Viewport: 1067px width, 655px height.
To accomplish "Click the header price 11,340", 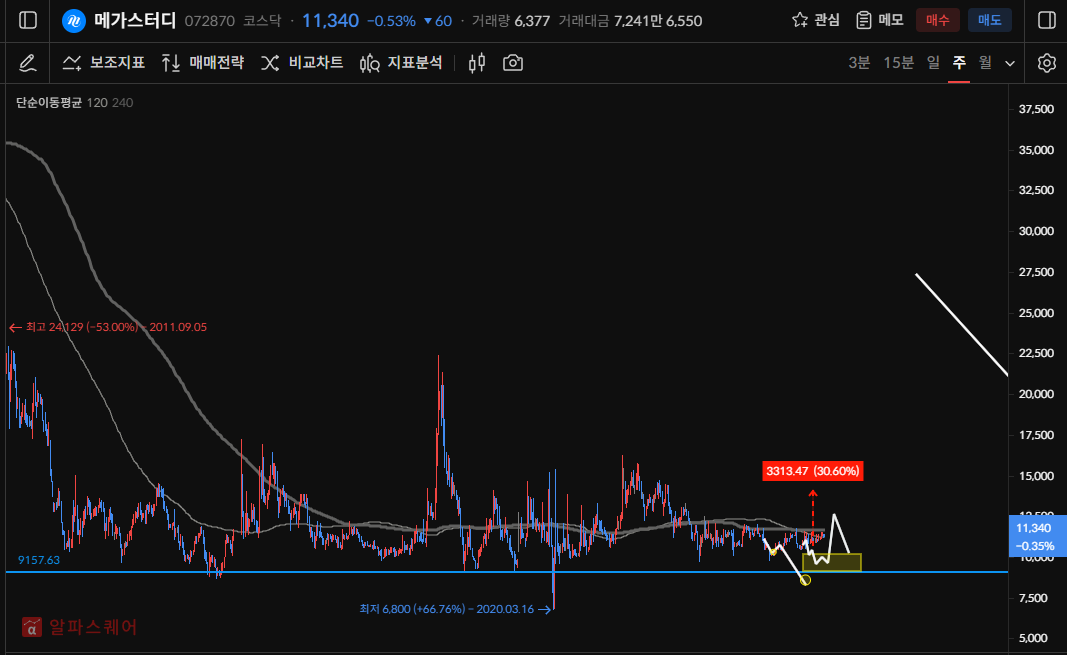I will (330, 20).
